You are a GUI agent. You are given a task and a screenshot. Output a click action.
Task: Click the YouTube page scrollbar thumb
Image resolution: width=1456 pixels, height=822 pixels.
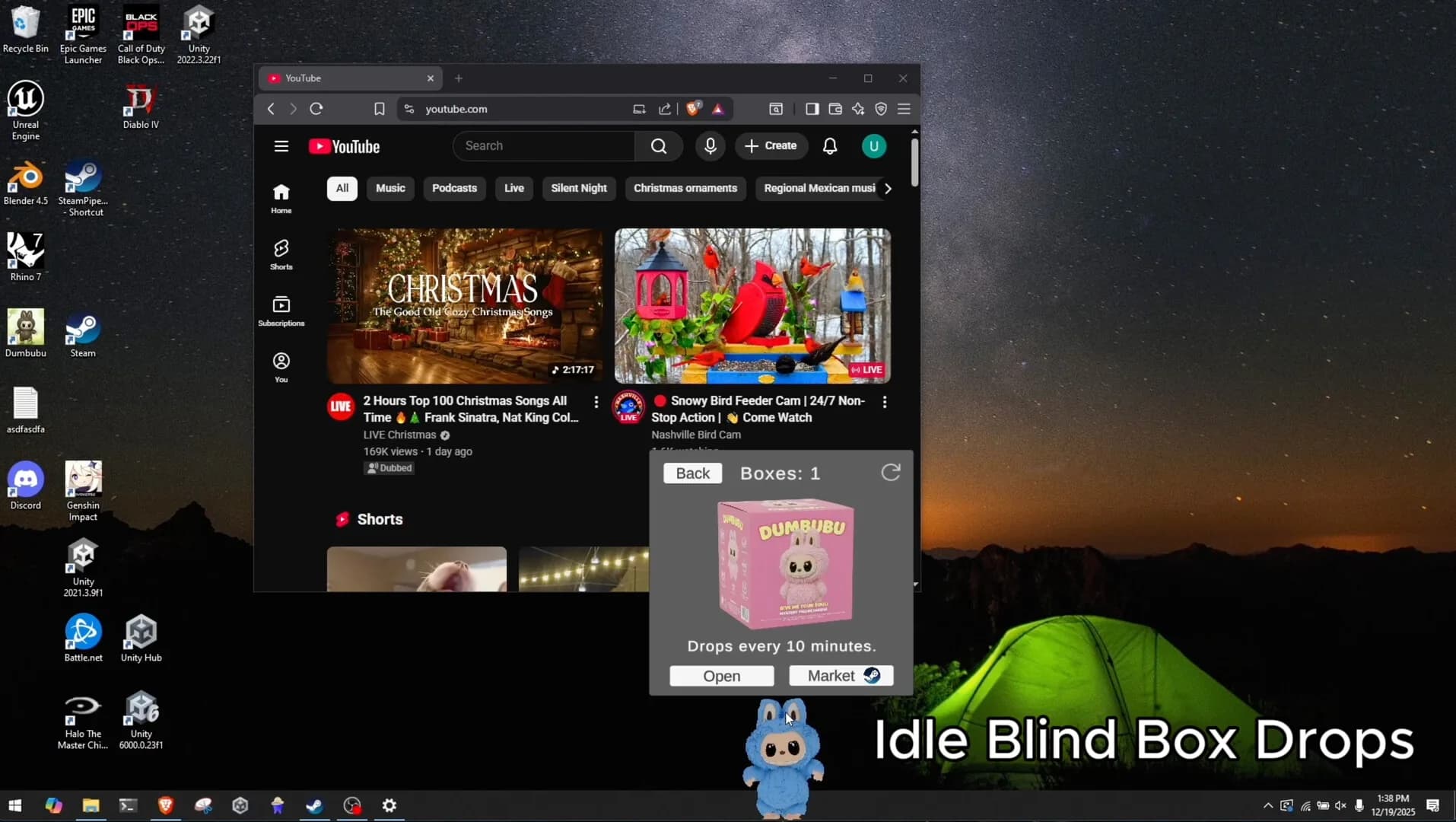coord(914,161)
